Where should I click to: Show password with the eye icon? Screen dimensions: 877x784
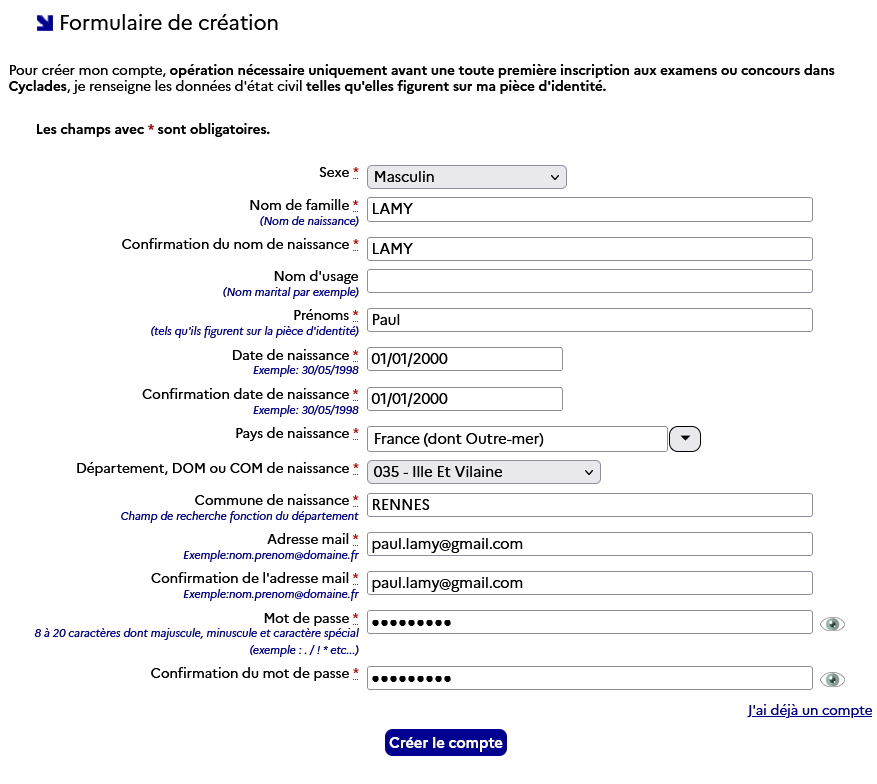pos(832,624)
